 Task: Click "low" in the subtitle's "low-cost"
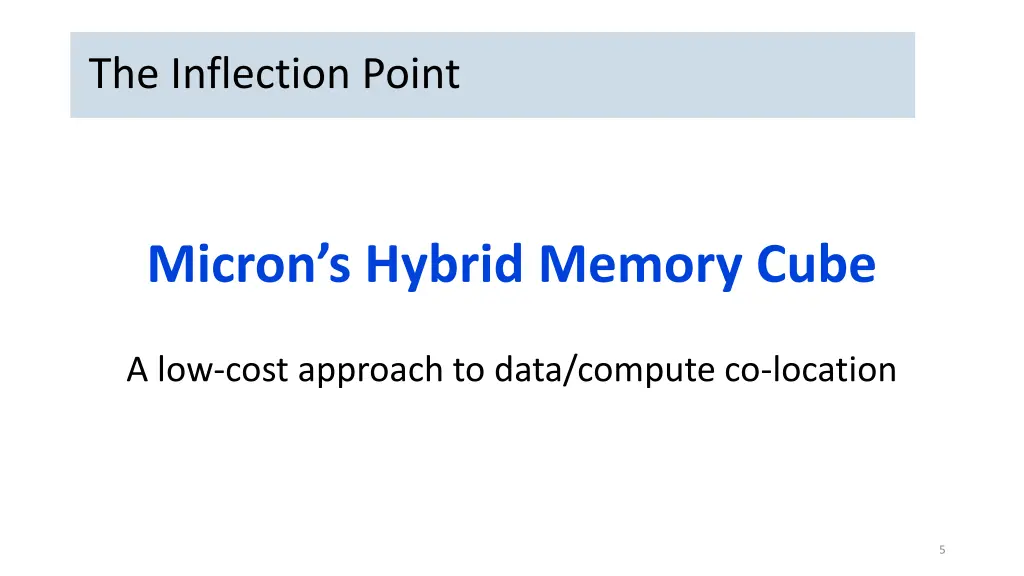pos(185,370)
